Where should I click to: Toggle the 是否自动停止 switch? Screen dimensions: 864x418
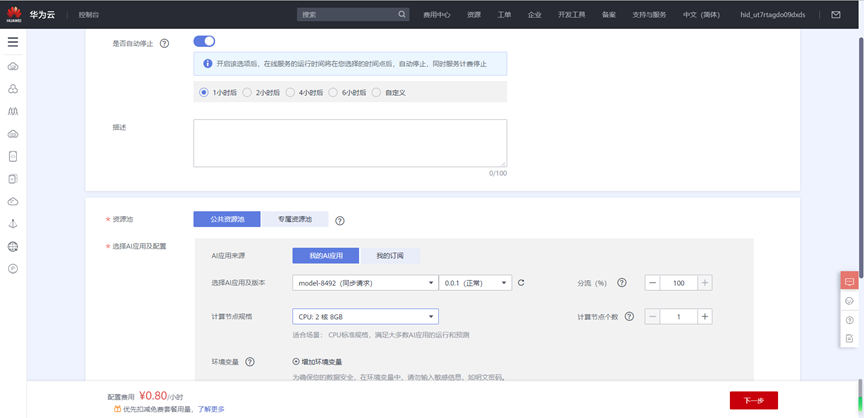click(204, 41)
